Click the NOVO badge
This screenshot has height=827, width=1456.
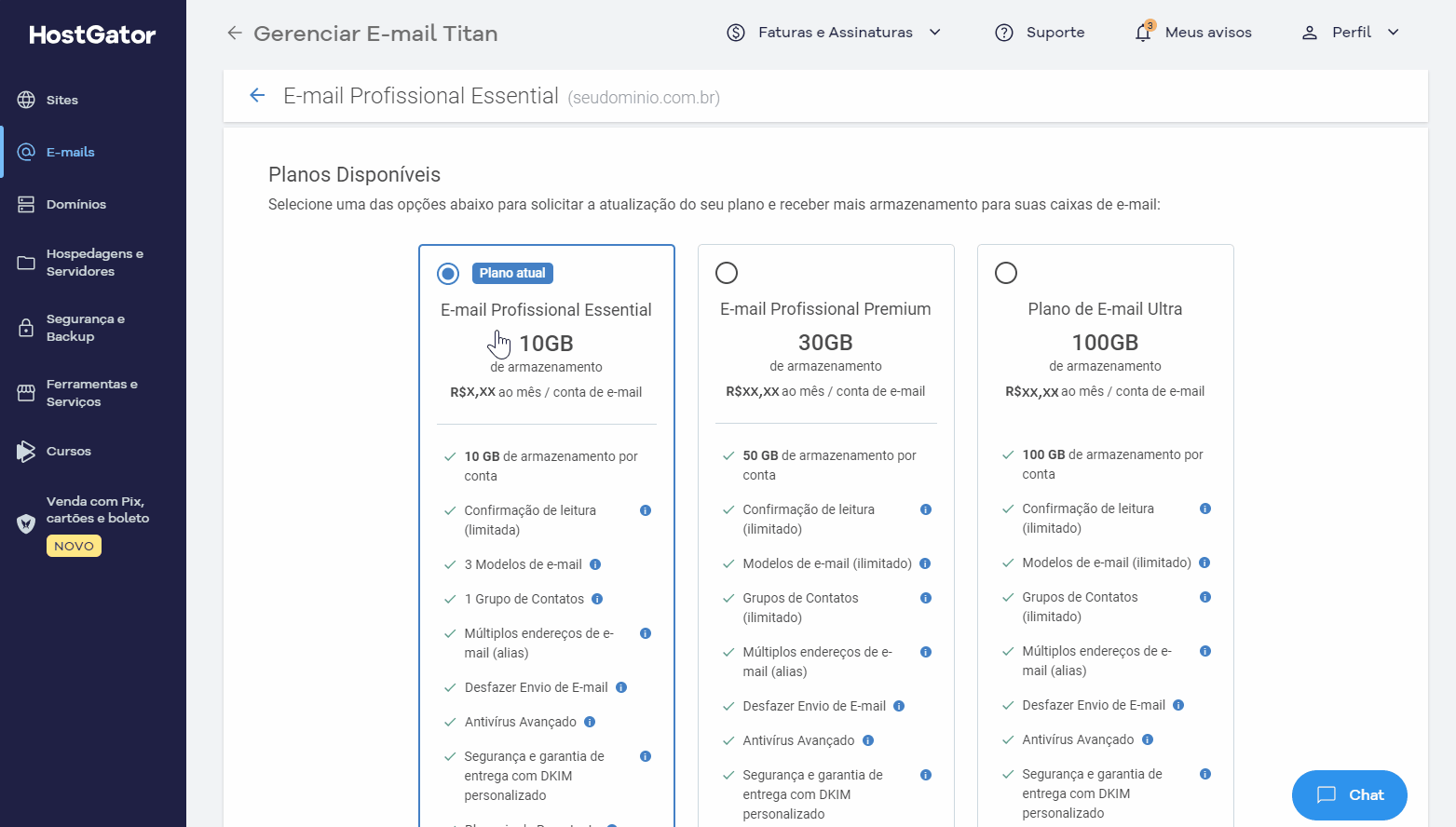click(74, 546)
